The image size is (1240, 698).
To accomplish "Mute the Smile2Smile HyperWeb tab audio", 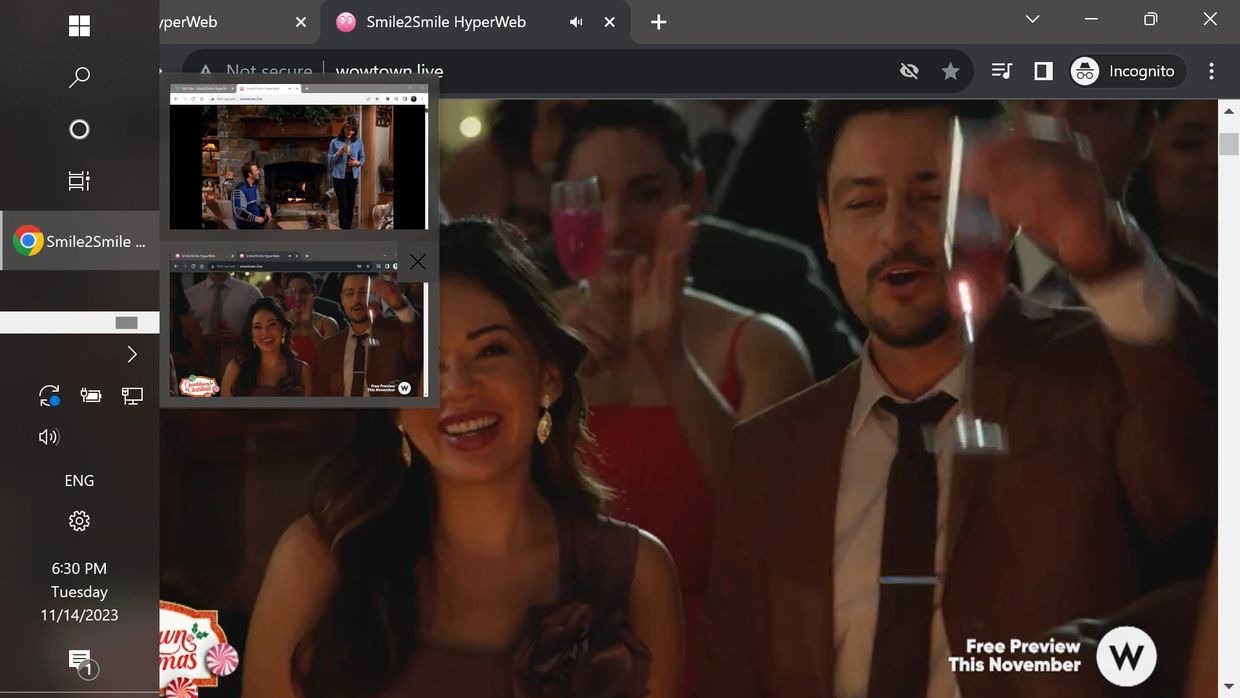I will tap(576, 22).
